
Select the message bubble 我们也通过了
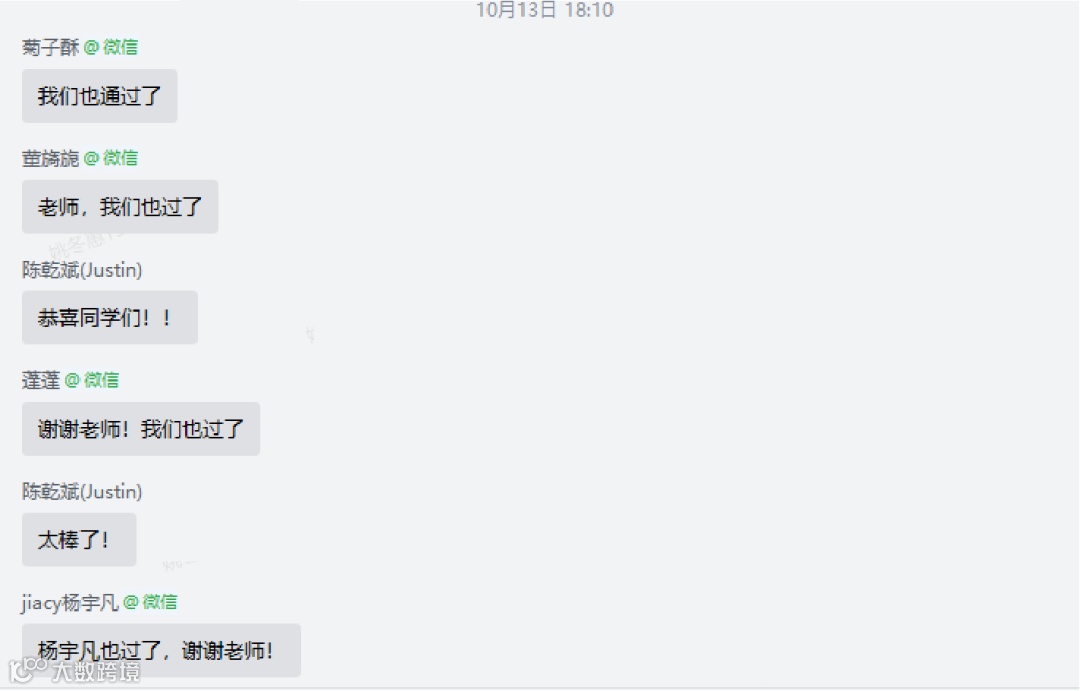(100, 96)
